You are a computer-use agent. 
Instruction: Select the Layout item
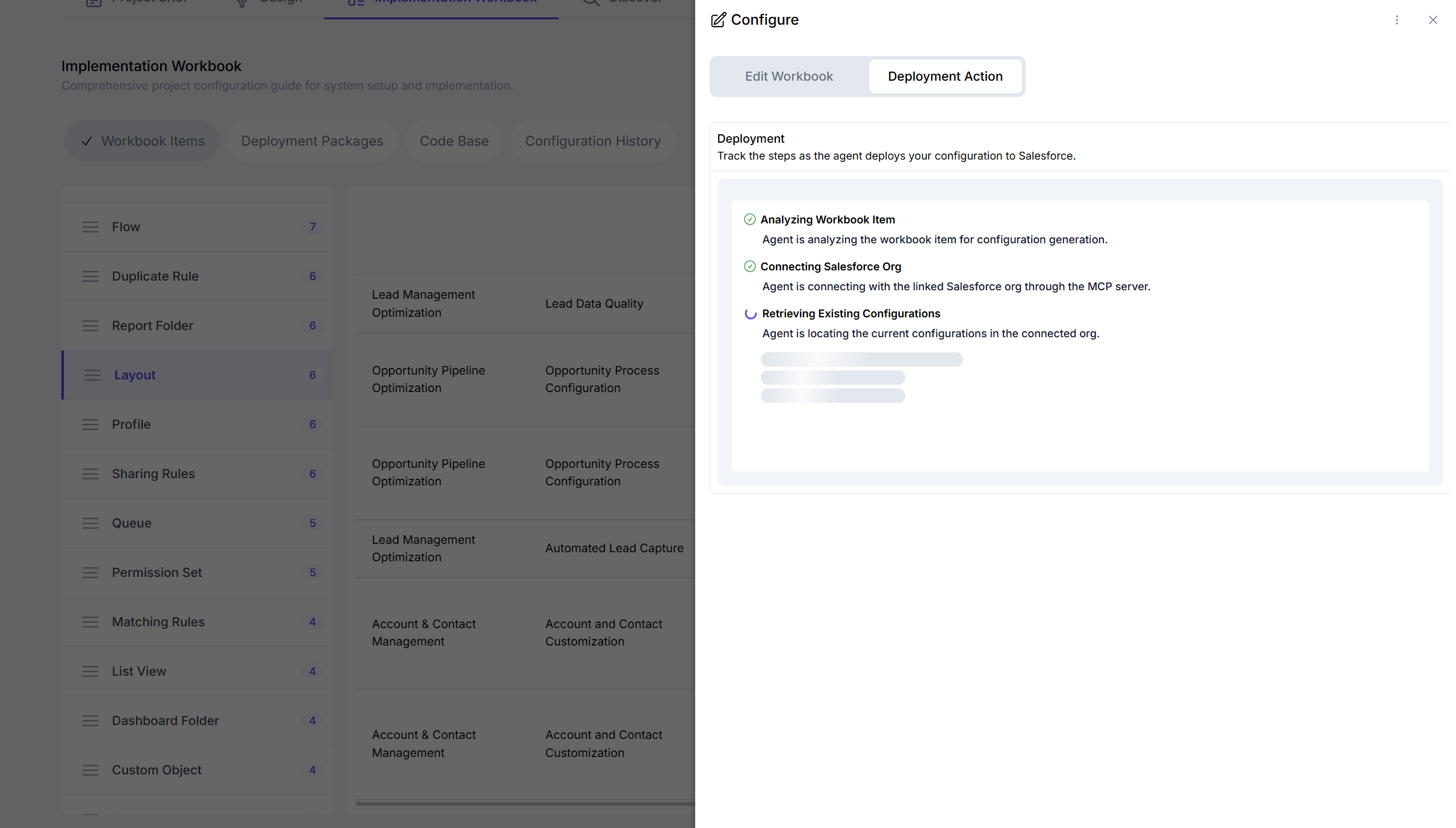pyautogui.click(x=197, y=375)
